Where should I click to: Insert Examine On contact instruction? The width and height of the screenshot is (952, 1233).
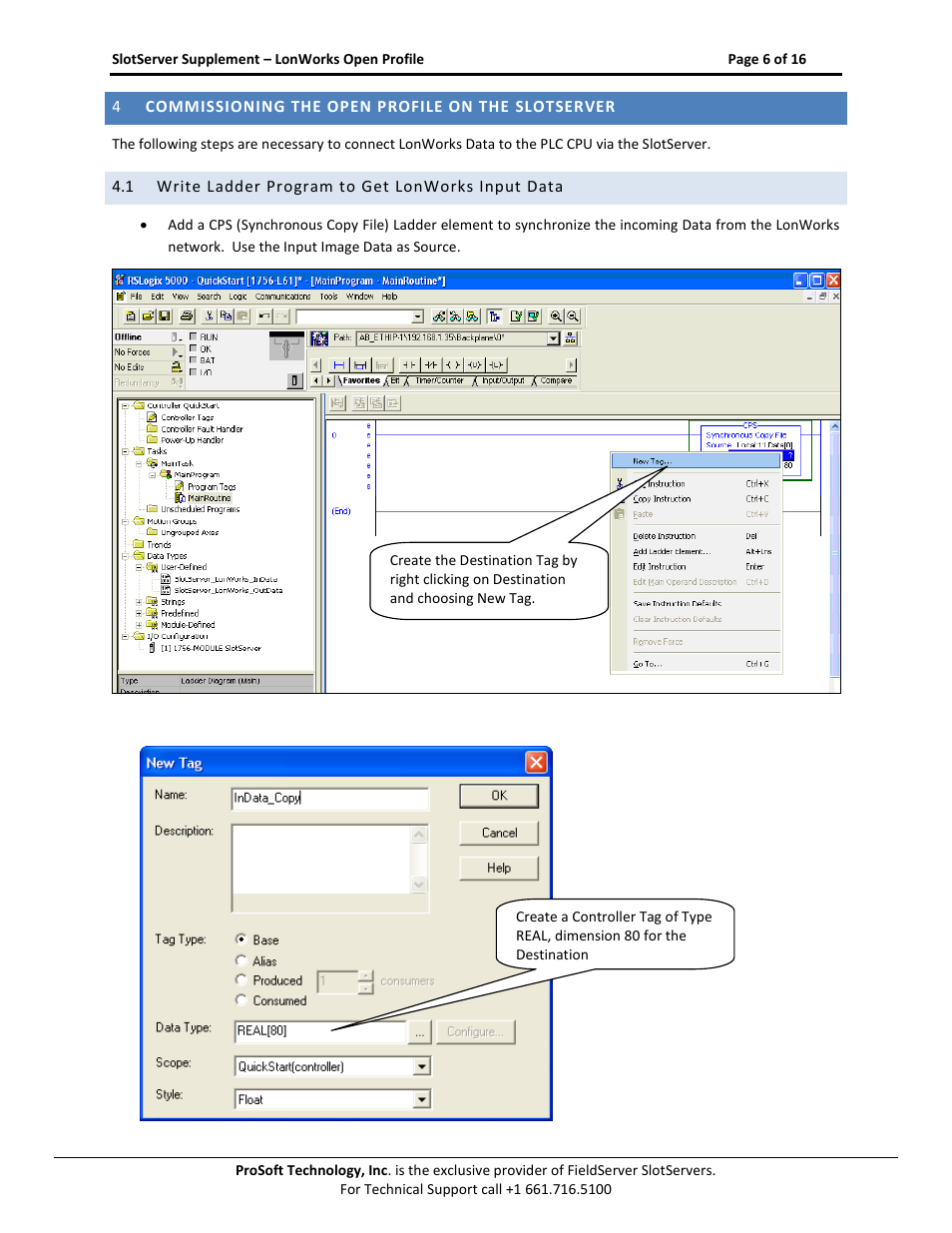pos(409,365)
